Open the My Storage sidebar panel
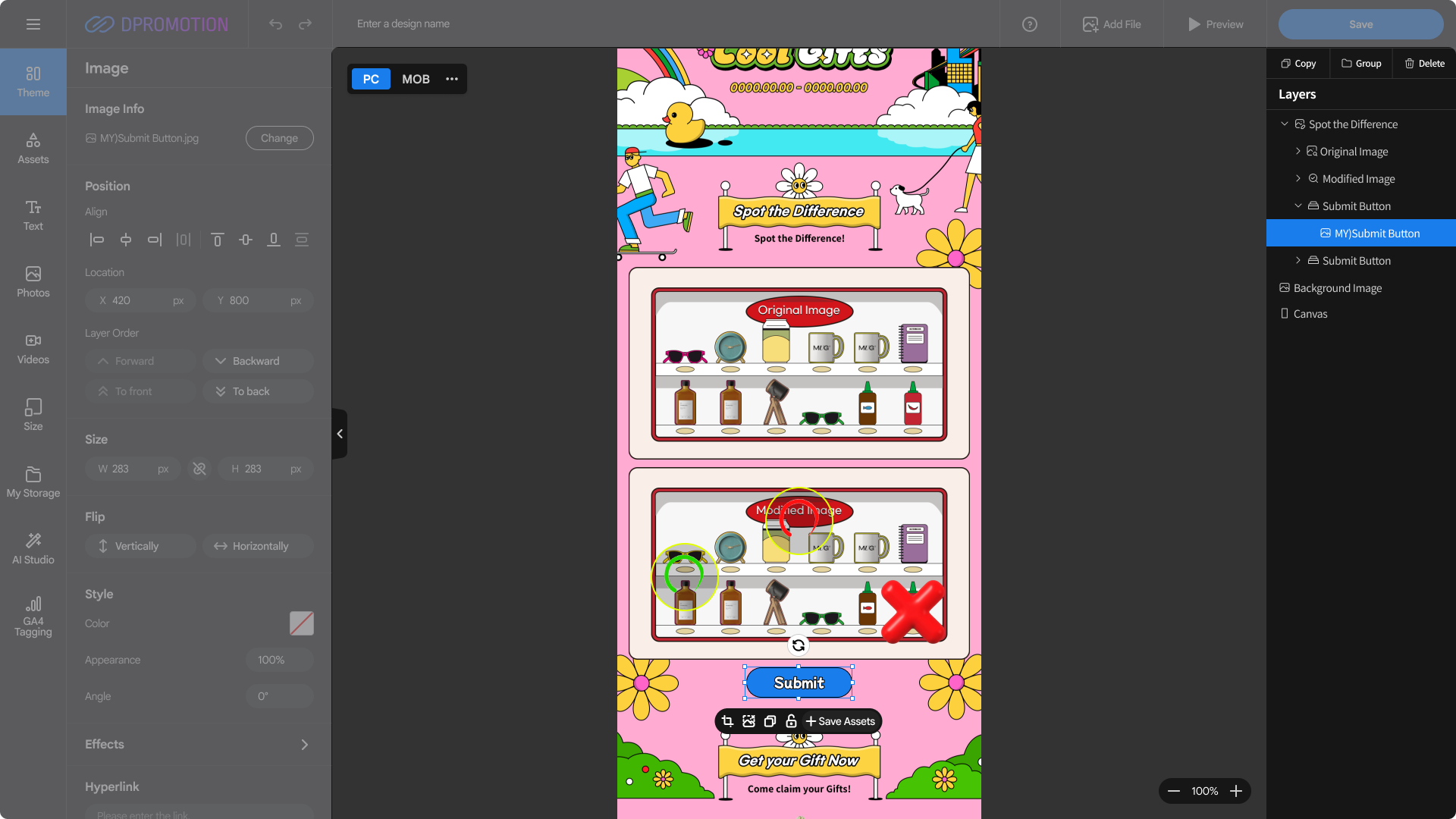The height and width of the screenshot is (819, 1456). pyautogui.click(x=33, y=482)
